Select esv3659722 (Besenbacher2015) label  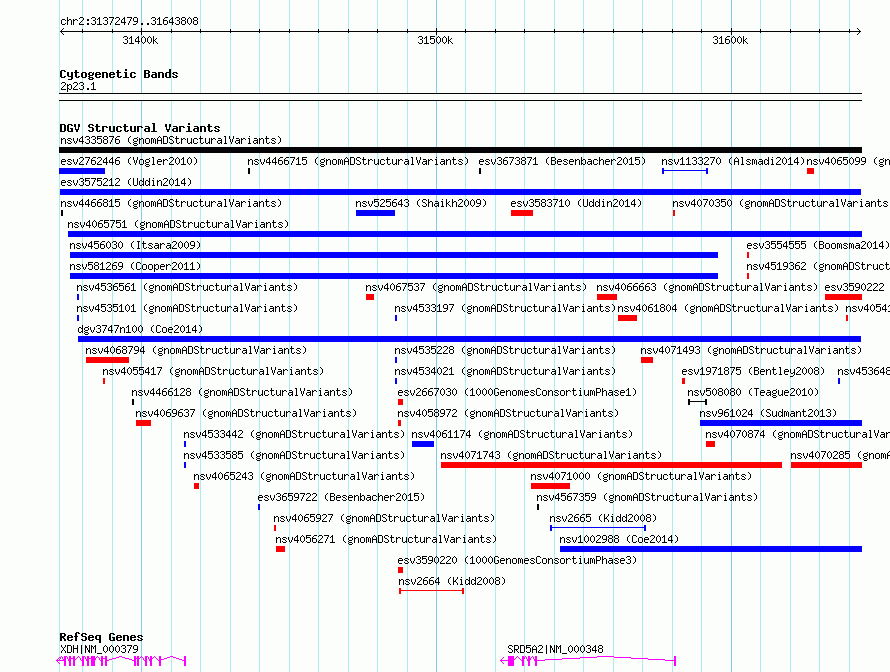(x=341, y=497)
